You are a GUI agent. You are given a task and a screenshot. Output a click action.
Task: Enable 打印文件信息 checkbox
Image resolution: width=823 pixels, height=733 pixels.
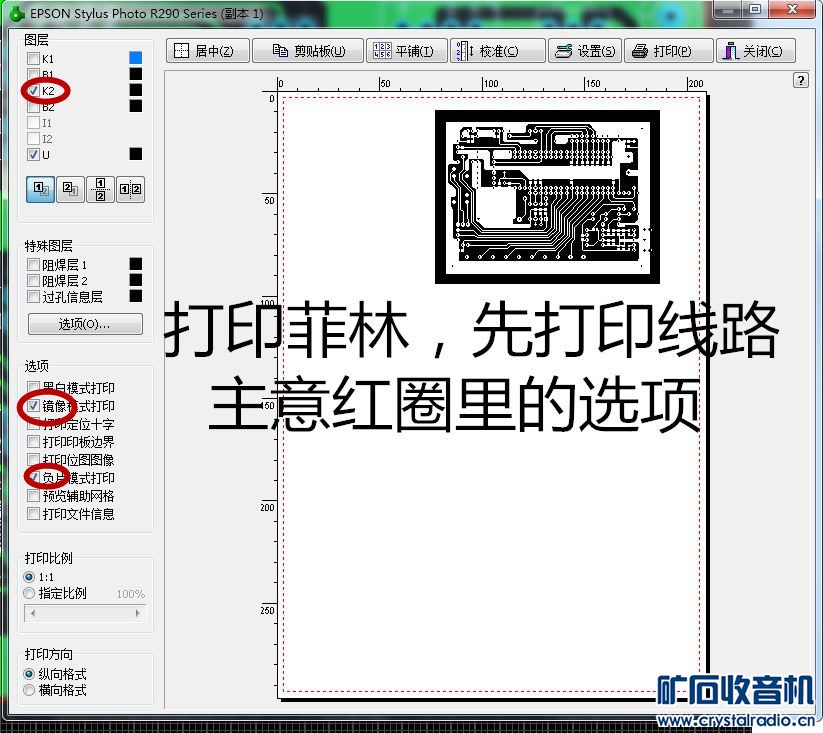point(33,513)
